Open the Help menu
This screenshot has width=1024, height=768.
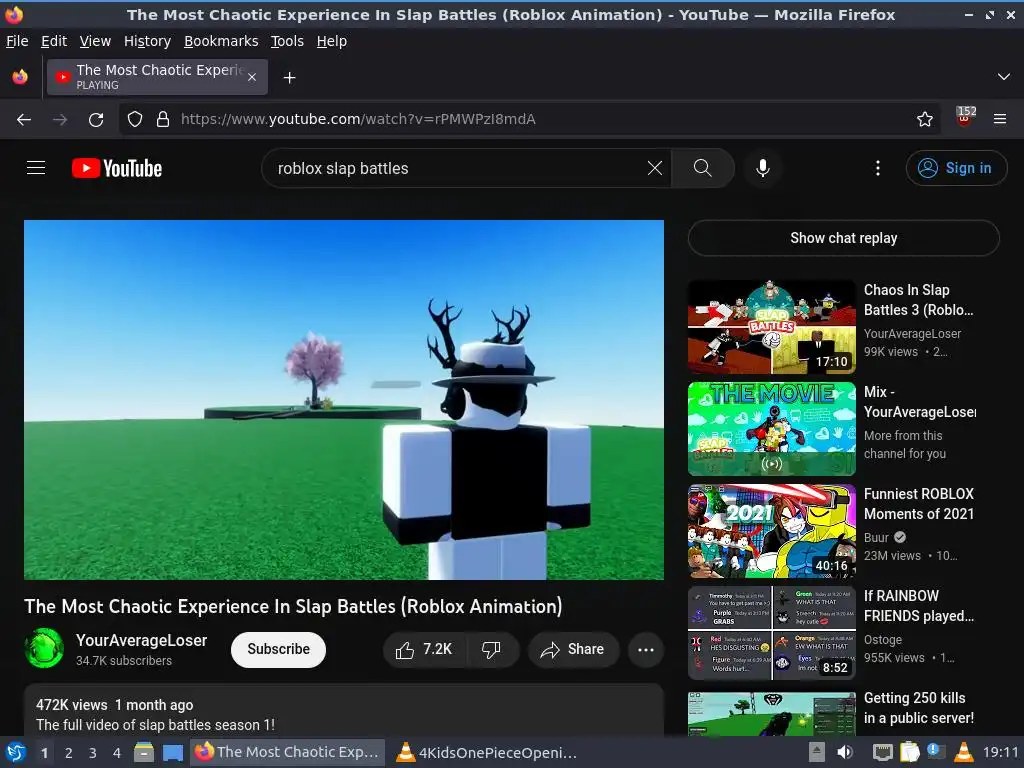tap(332, 41)
